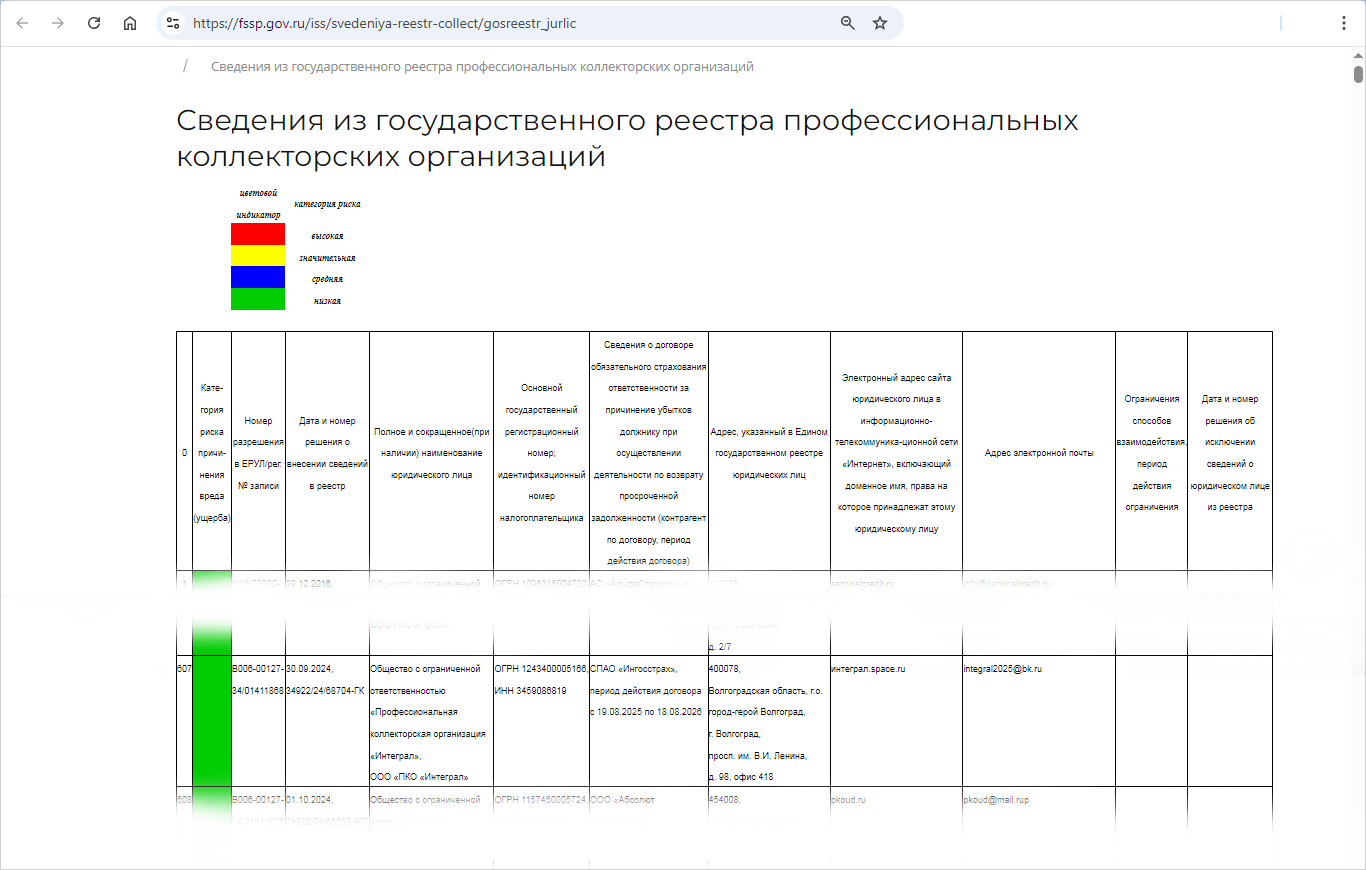Click the pkoud.ru website address
This screenshot has height=870, width=1366.
tap(850, 800)
